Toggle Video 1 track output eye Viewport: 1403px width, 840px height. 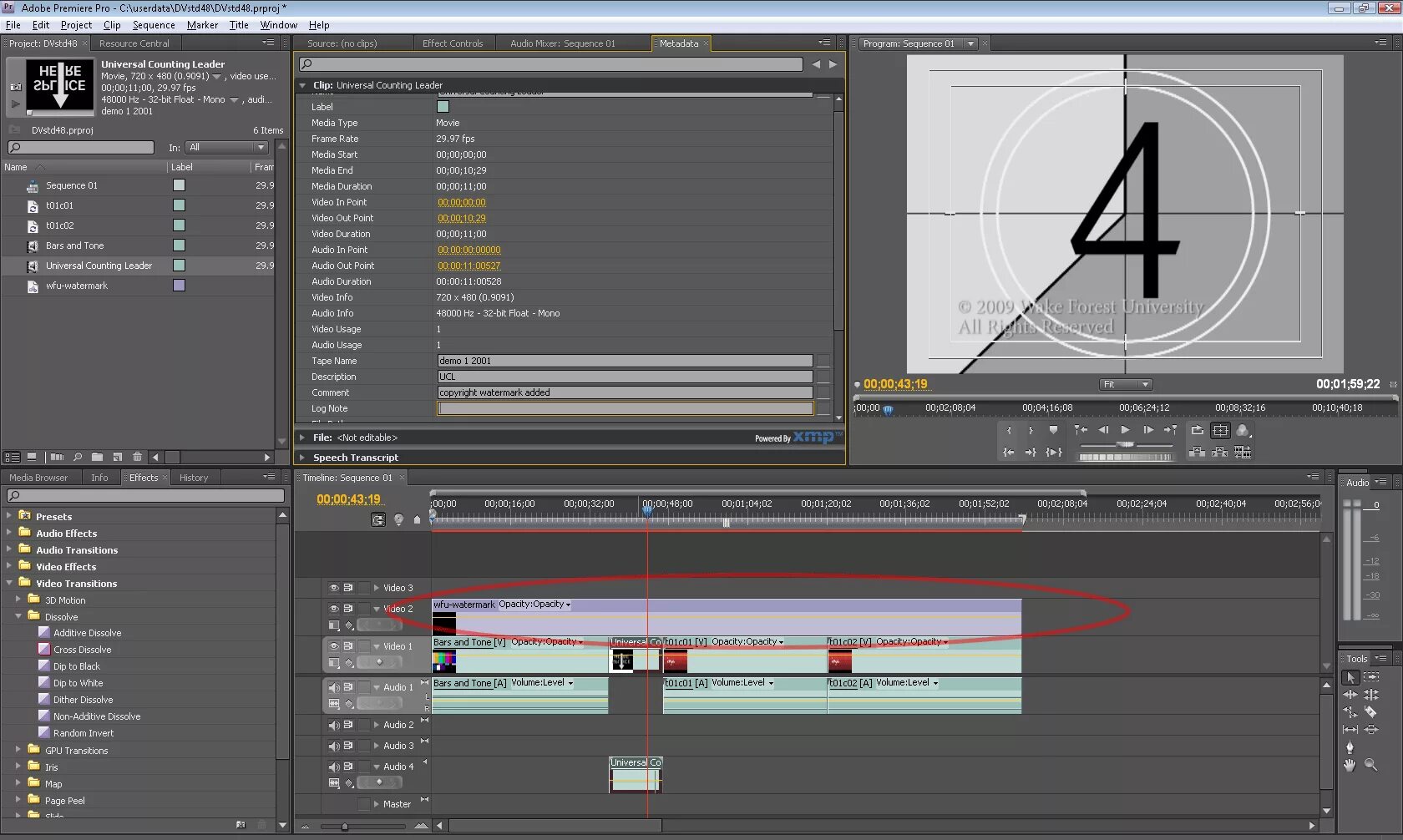334,646
